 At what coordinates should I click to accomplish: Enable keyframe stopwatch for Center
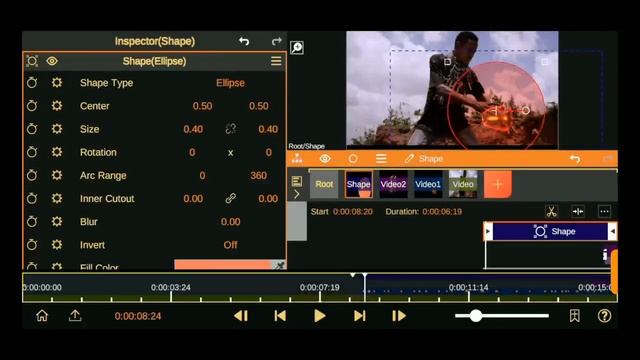[x=32, y=106]
